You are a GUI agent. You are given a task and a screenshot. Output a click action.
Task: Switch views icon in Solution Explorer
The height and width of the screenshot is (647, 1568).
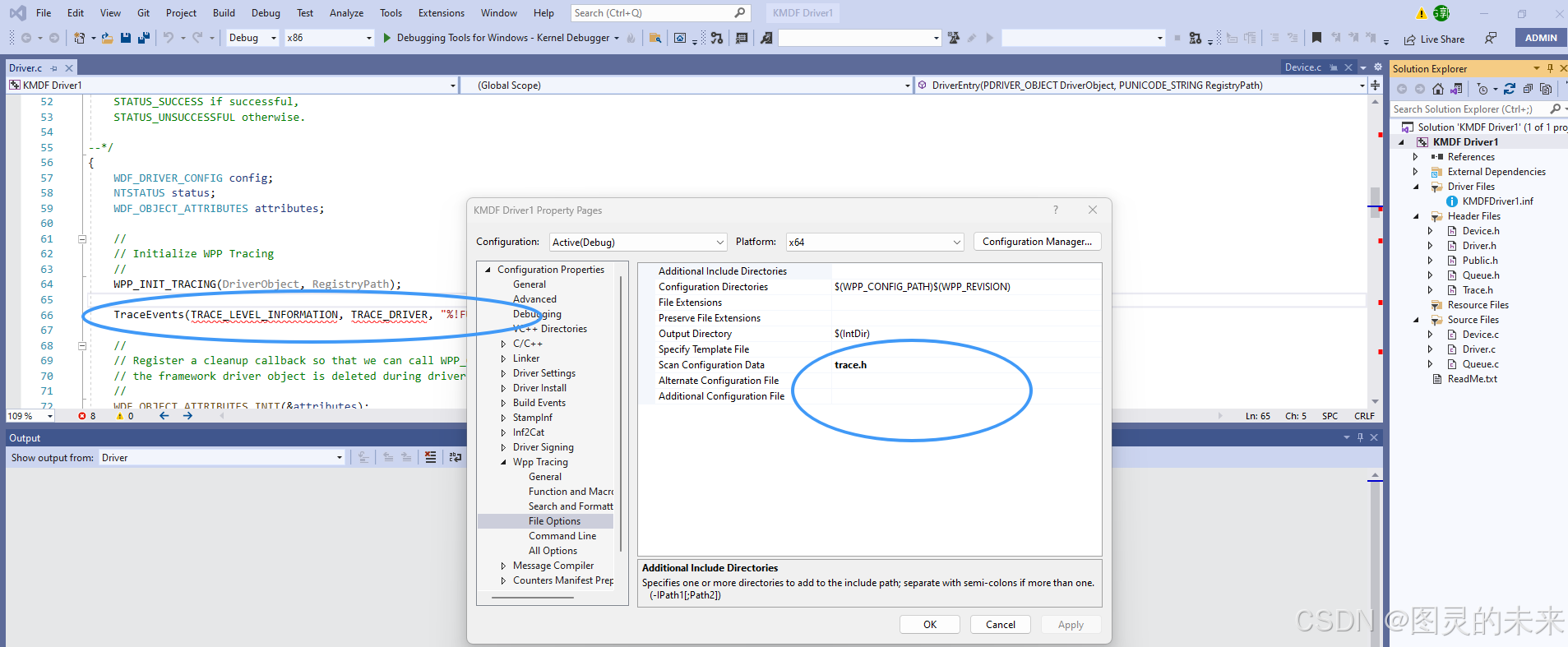click(1456, 89)
